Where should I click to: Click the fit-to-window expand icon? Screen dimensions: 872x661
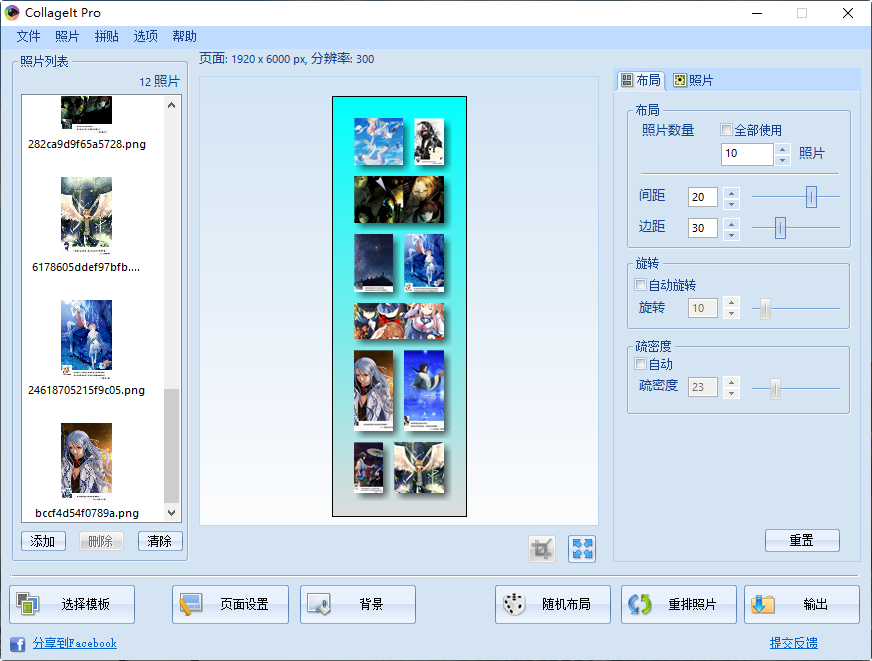[x=582, y=549]
